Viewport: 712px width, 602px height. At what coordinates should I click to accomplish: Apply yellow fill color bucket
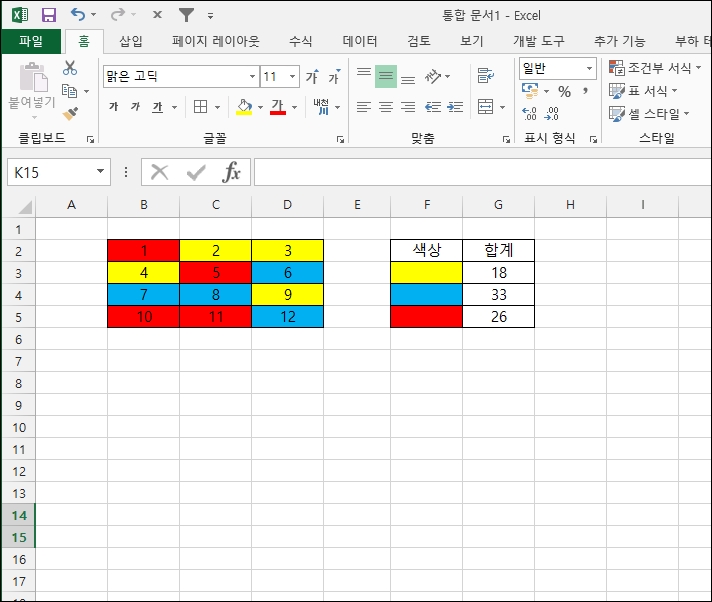[x=244, y=107]
